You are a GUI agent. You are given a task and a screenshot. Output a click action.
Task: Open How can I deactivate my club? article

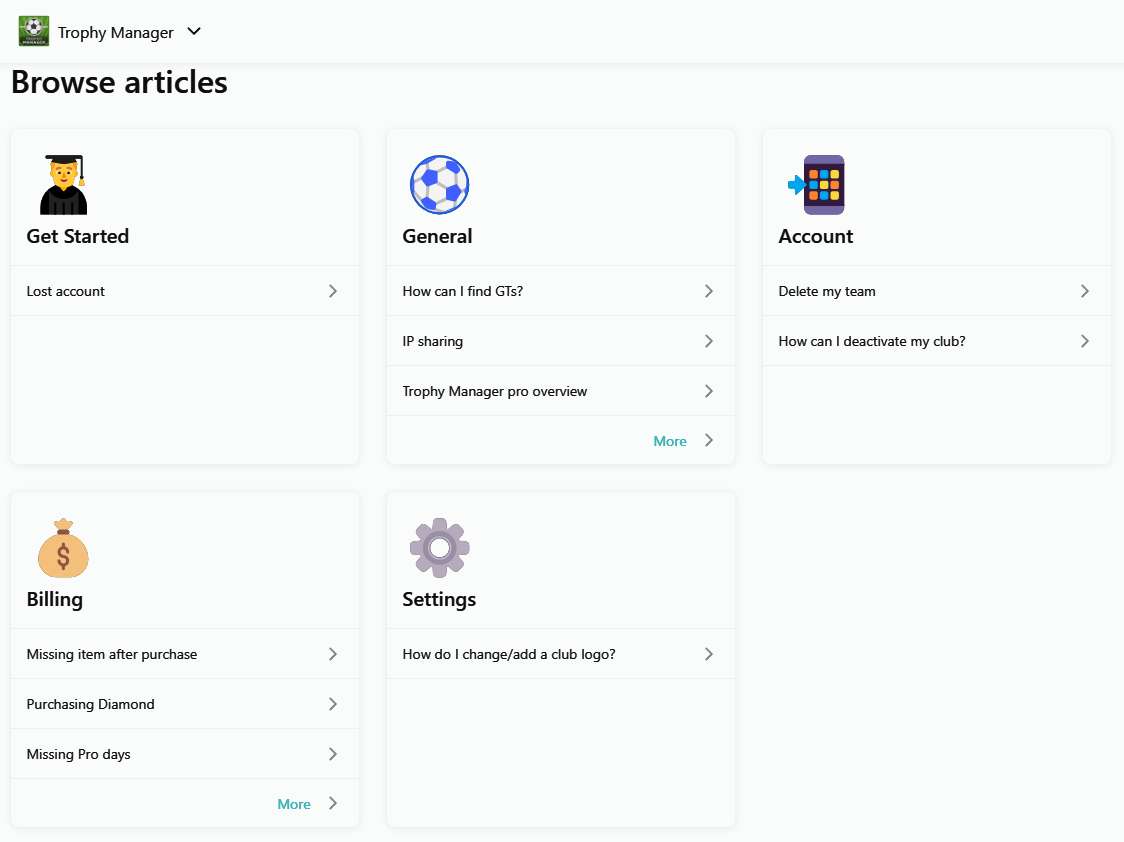[937, 341]
